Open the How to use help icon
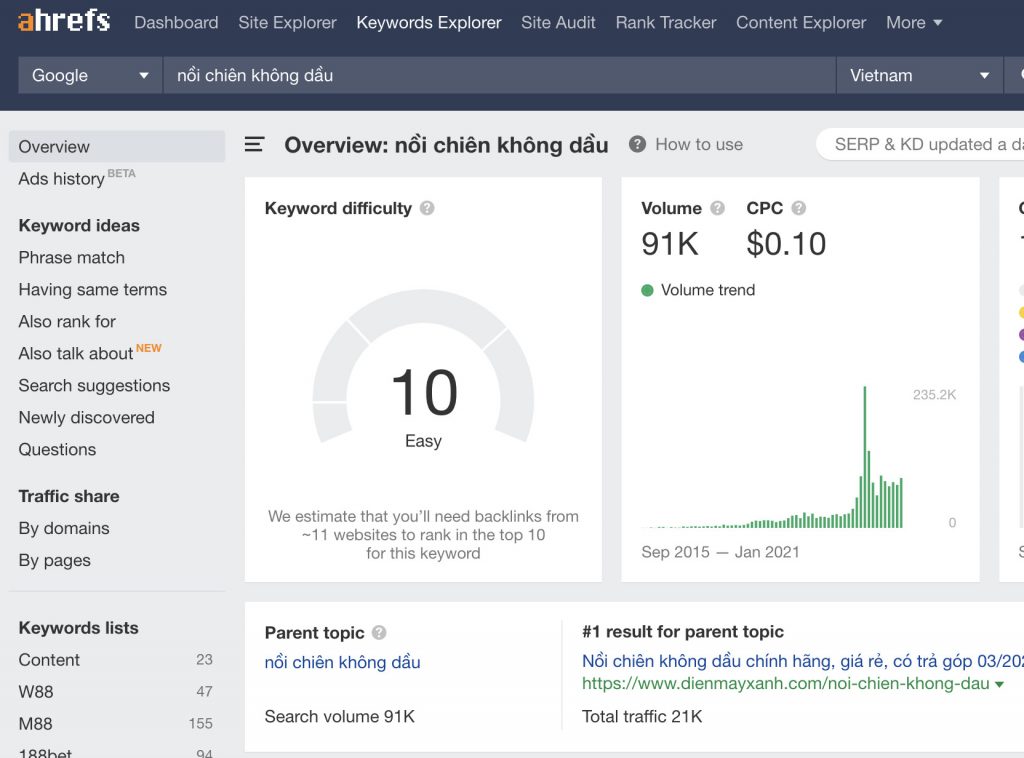Viewport: 1024px width, 758px height. 637,144
